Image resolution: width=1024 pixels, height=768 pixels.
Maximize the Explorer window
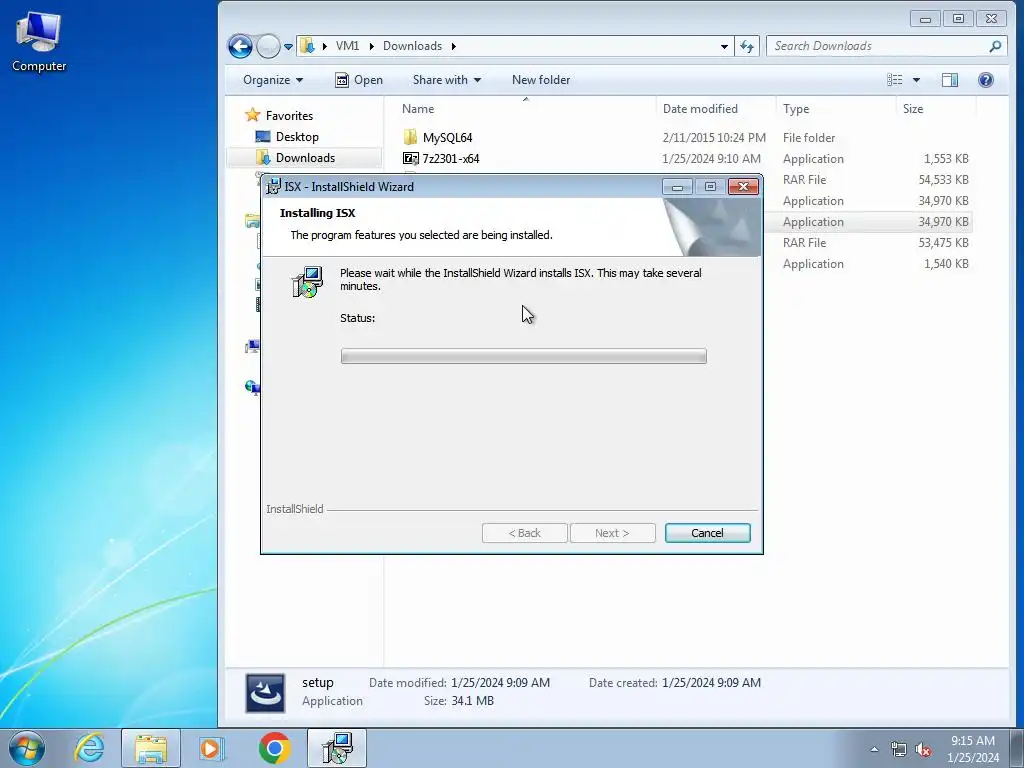click(958, 18)
